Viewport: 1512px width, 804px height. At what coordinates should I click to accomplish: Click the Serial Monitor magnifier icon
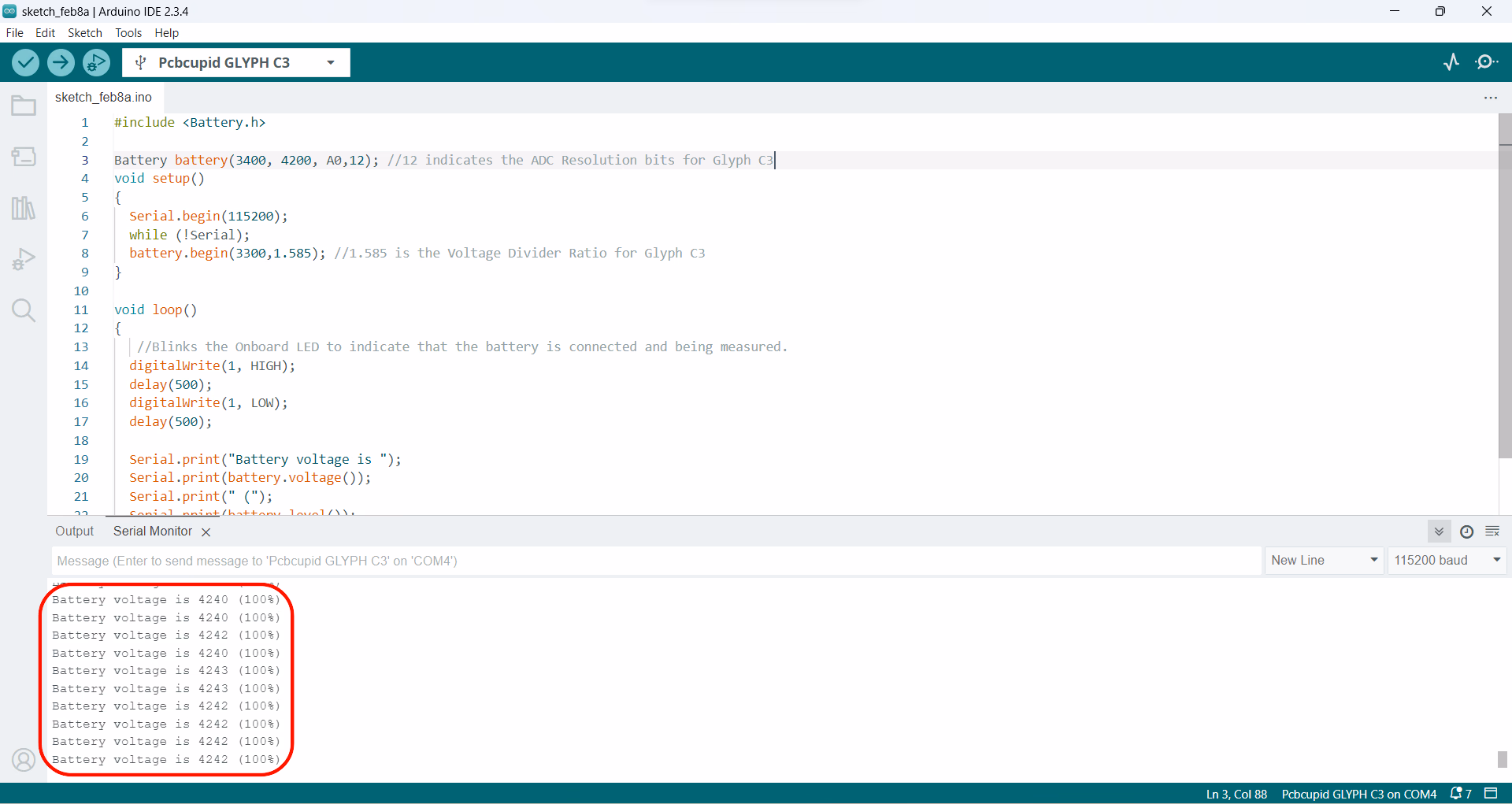tap(1487, 62)
